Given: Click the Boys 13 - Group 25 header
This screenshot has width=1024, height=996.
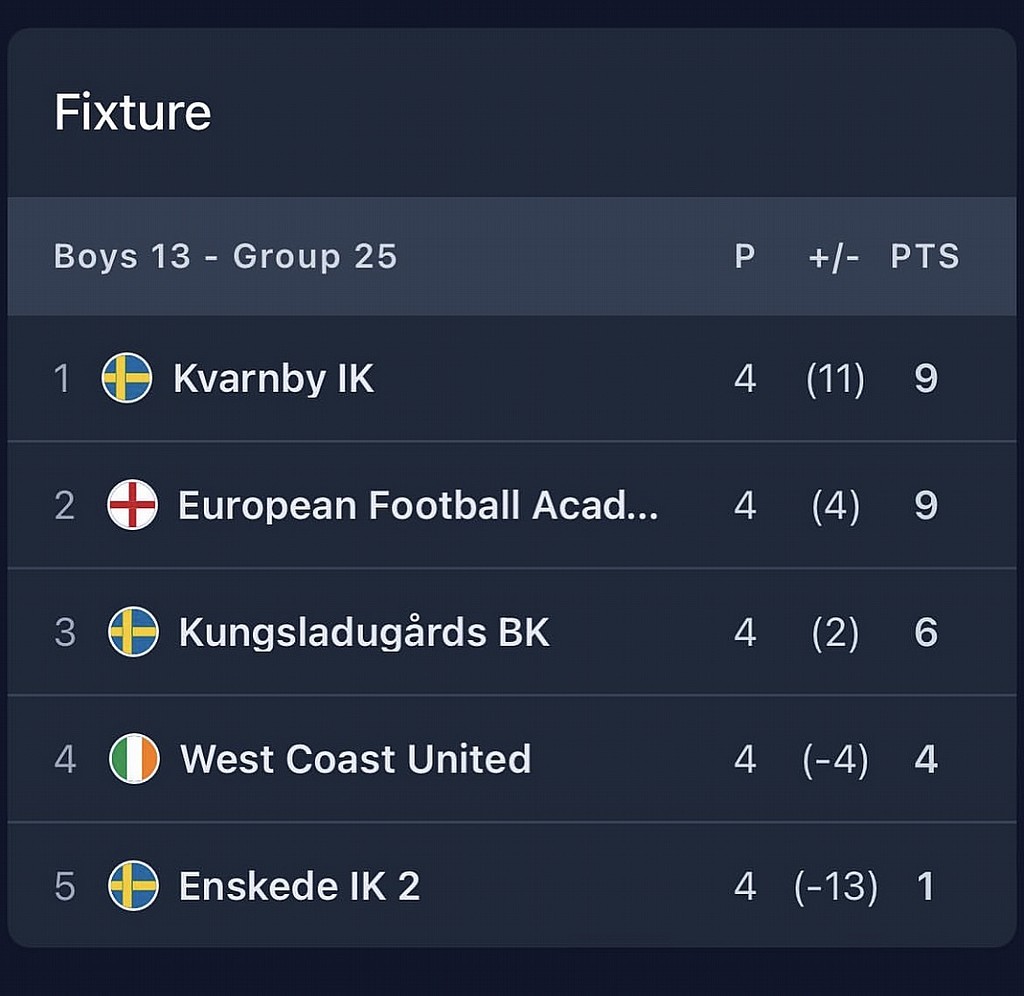Looking at the screenshot, I should (x=226, y=257).
